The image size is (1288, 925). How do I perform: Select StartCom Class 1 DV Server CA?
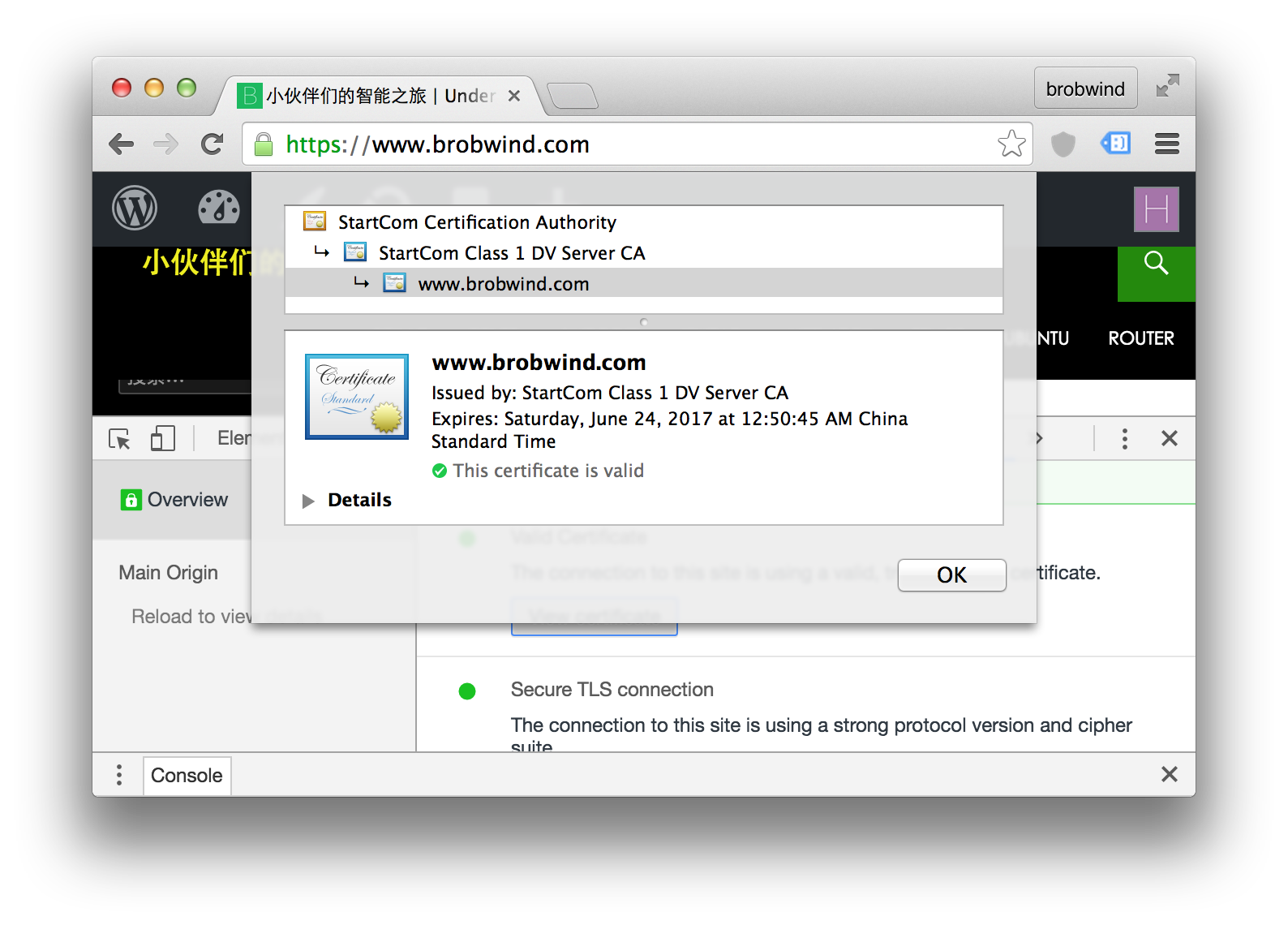(x=644, y=252)
